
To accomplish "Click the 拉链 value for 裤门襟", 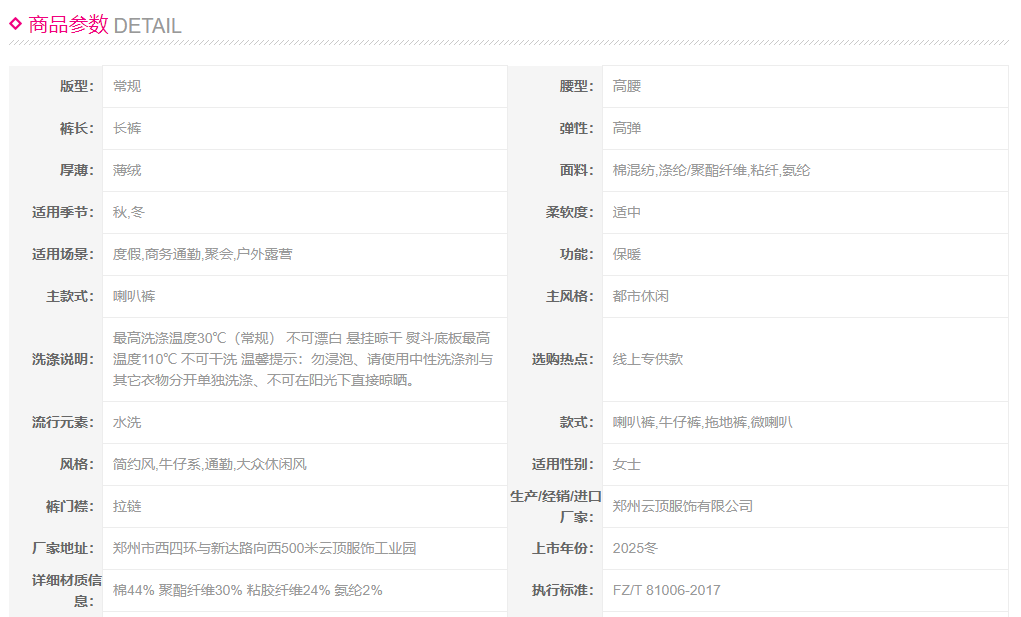I will [x=127, y=506].
